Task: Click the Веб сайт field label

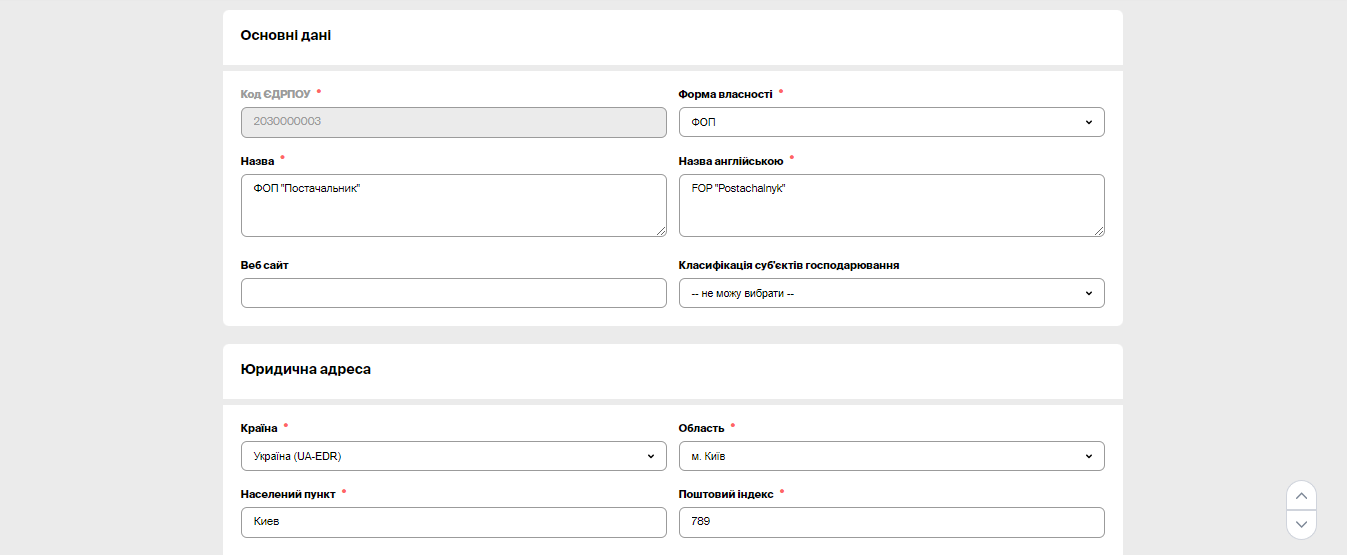Action: (x=265, y=265)
